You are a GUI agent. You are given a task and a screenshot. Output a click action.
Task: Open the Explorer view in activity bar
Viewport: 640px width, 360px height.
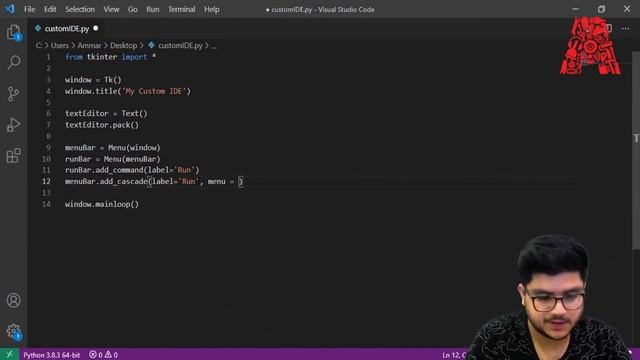click(13, 32)
